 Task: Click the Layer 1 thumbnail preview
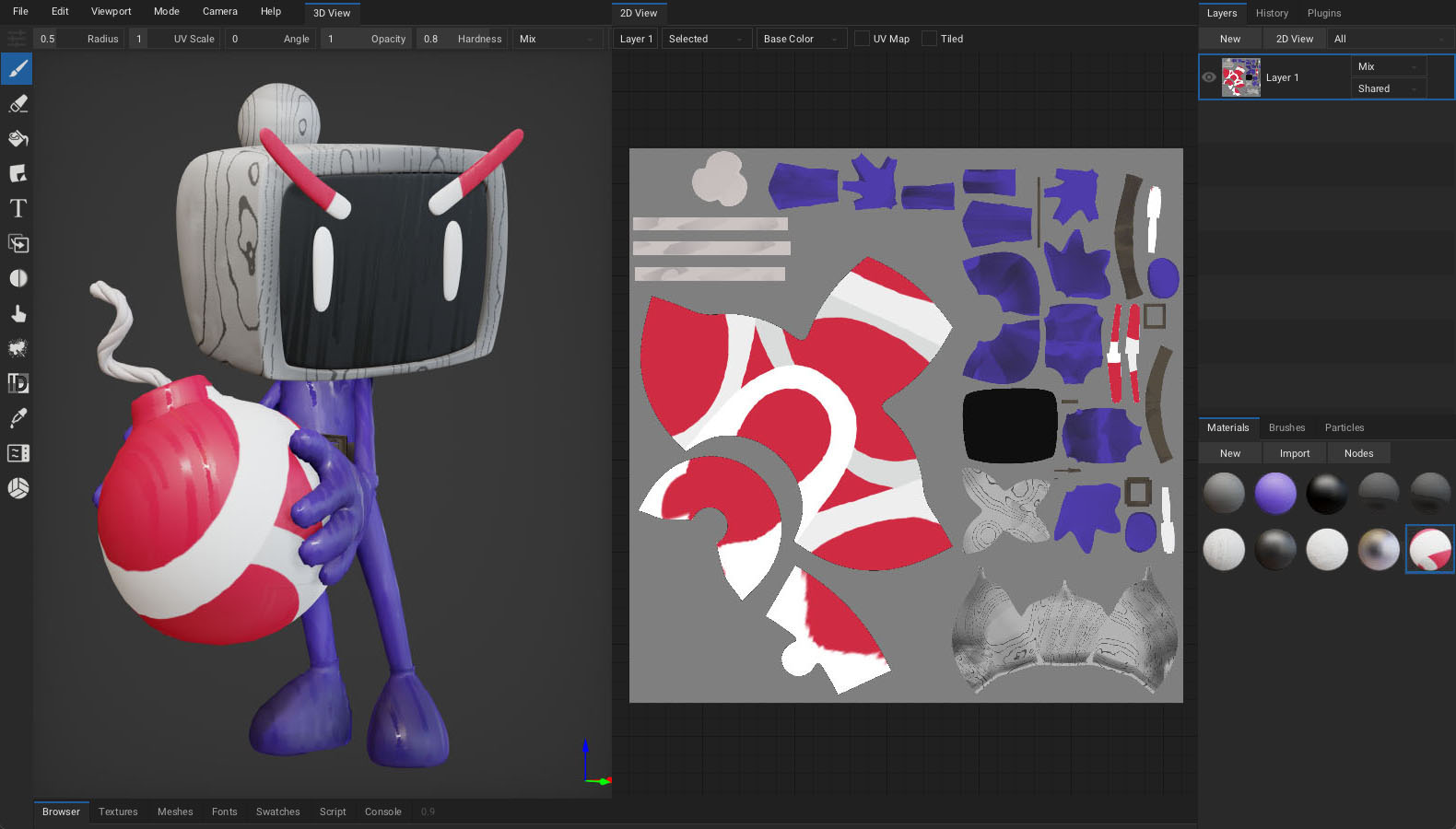1240,77
